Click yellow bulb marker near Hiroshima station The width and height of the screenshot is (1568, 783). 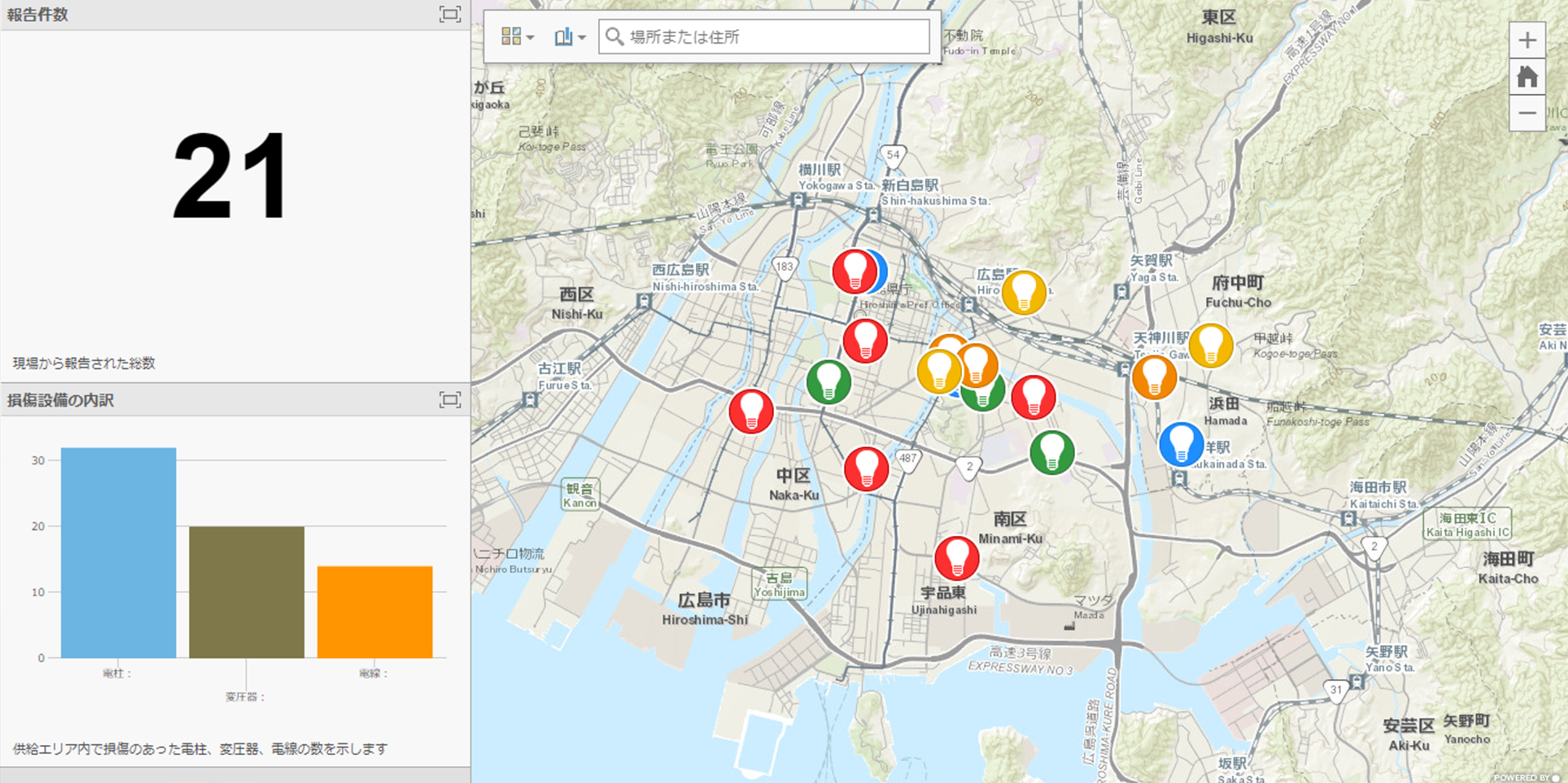pyautogui.click(x=1023, y=292)
